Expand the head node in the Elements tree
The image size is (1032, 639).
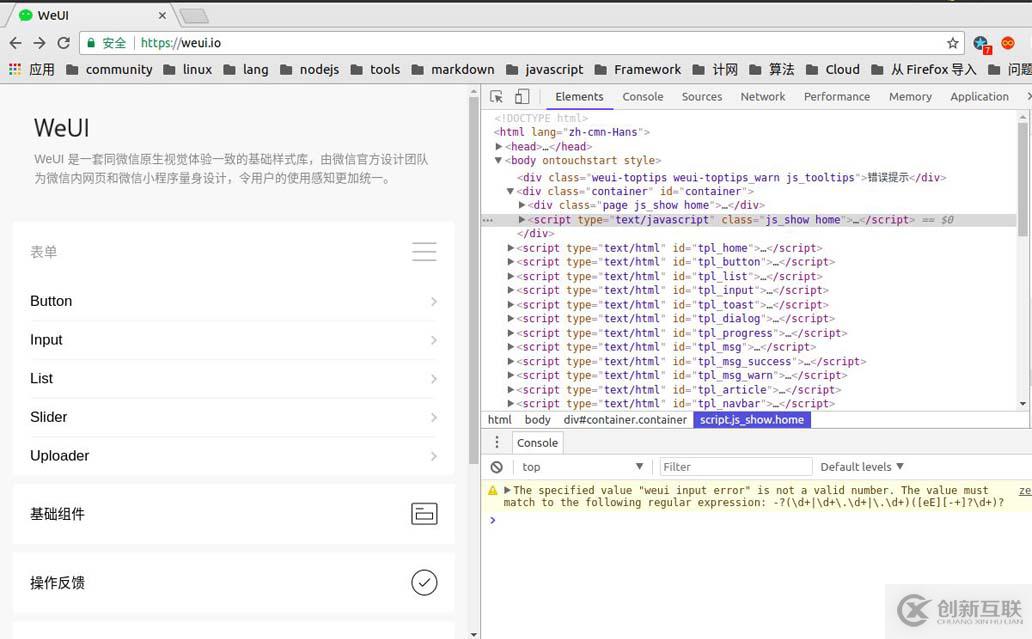click(498, 145)
